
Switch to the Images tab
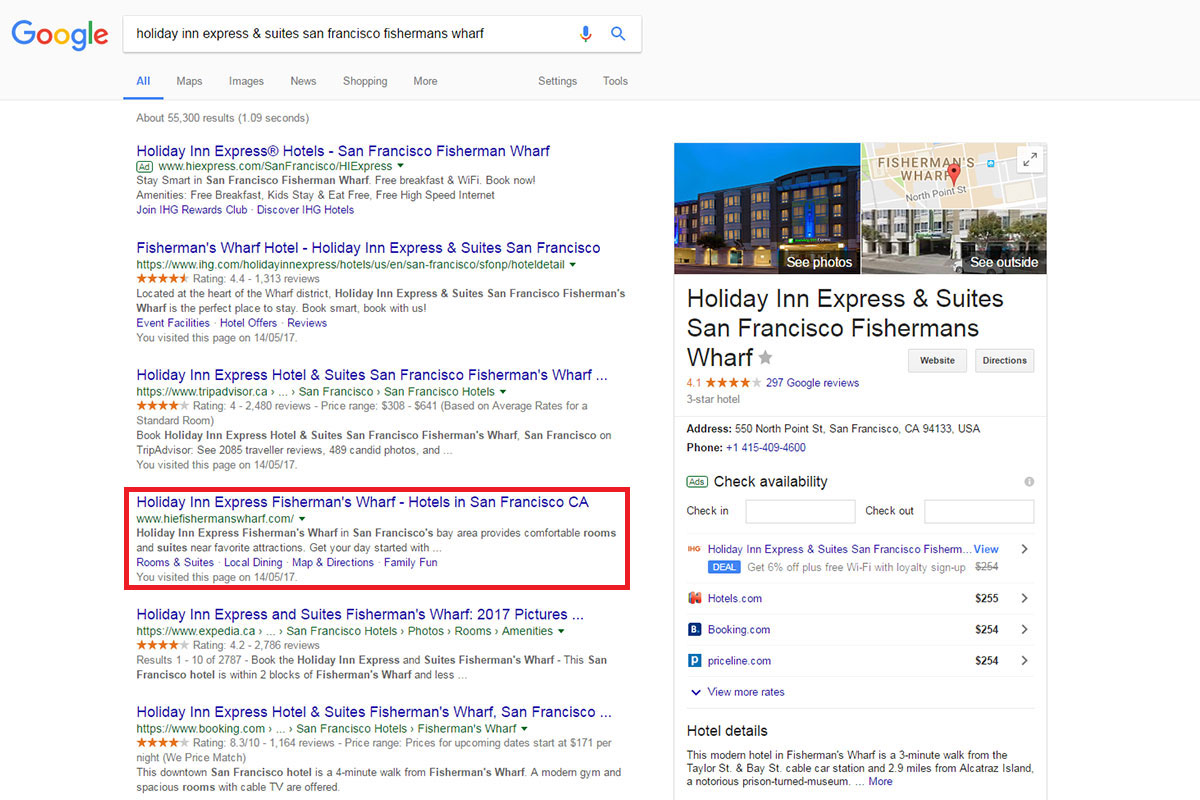246,81
